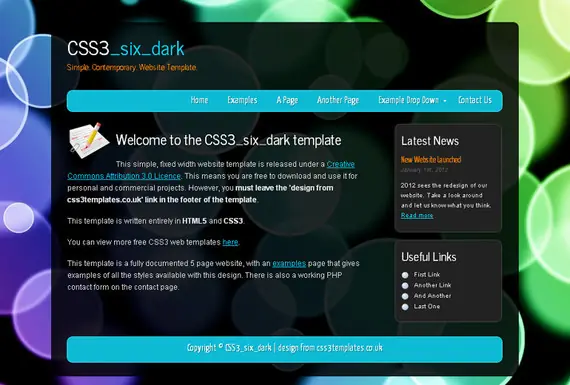Click the Welcome to CSS3_six_dark template heading

(x=228, y=140)
